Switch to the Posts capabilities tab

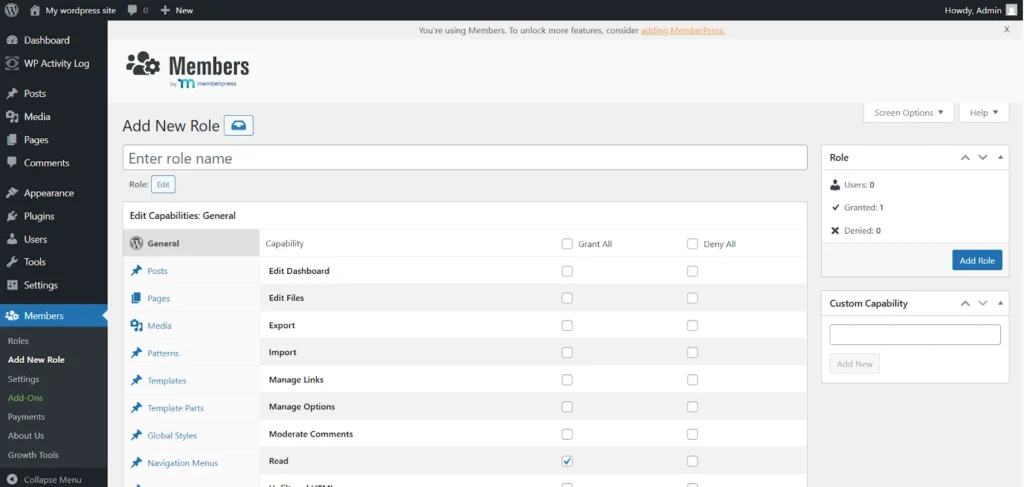coord(157,271)
